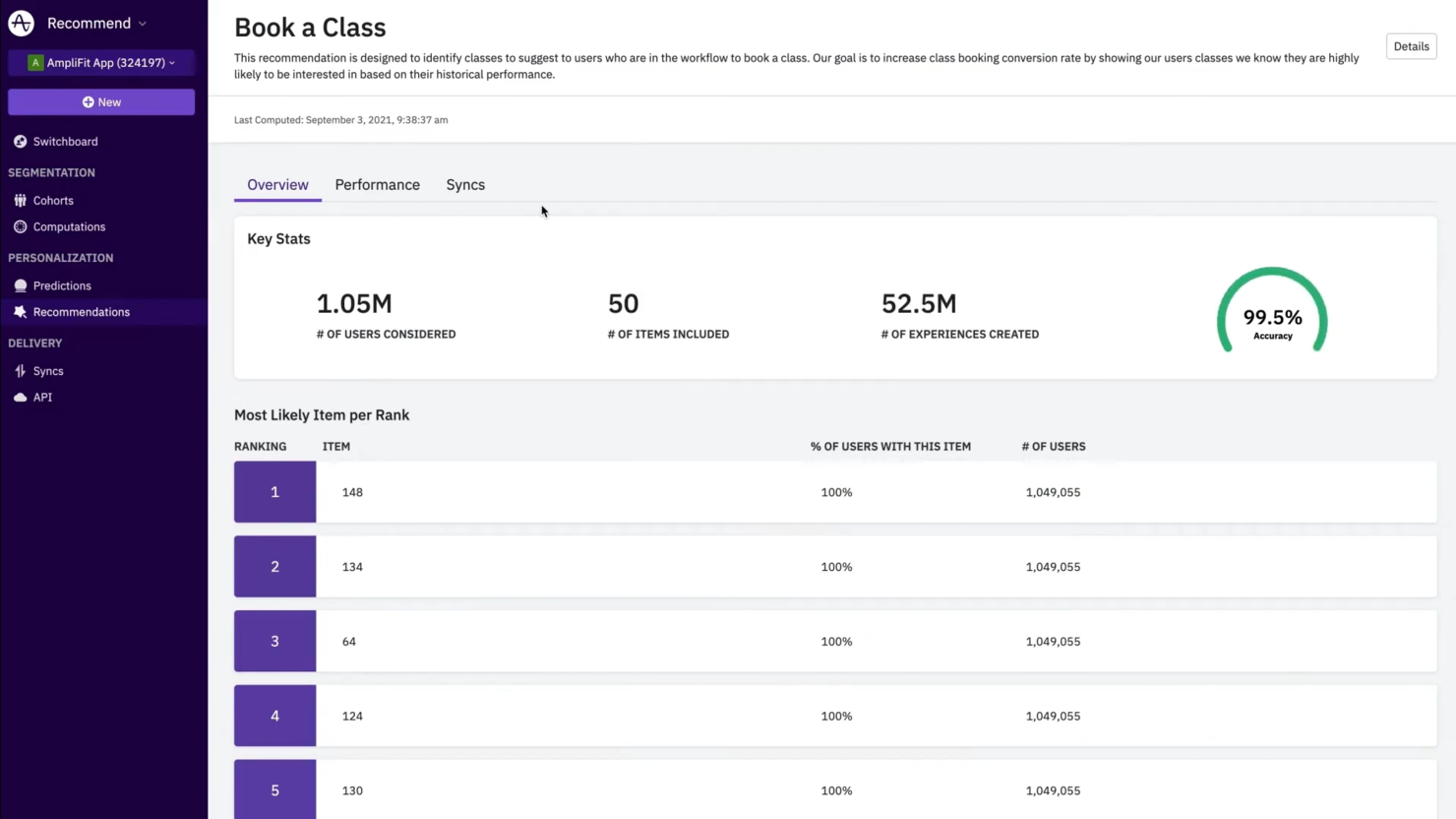The height and width of the screenshot is (819, 1456).
Task: Click the circular app logo at top left
Action: pyautogui.click(x=21, y=23)
